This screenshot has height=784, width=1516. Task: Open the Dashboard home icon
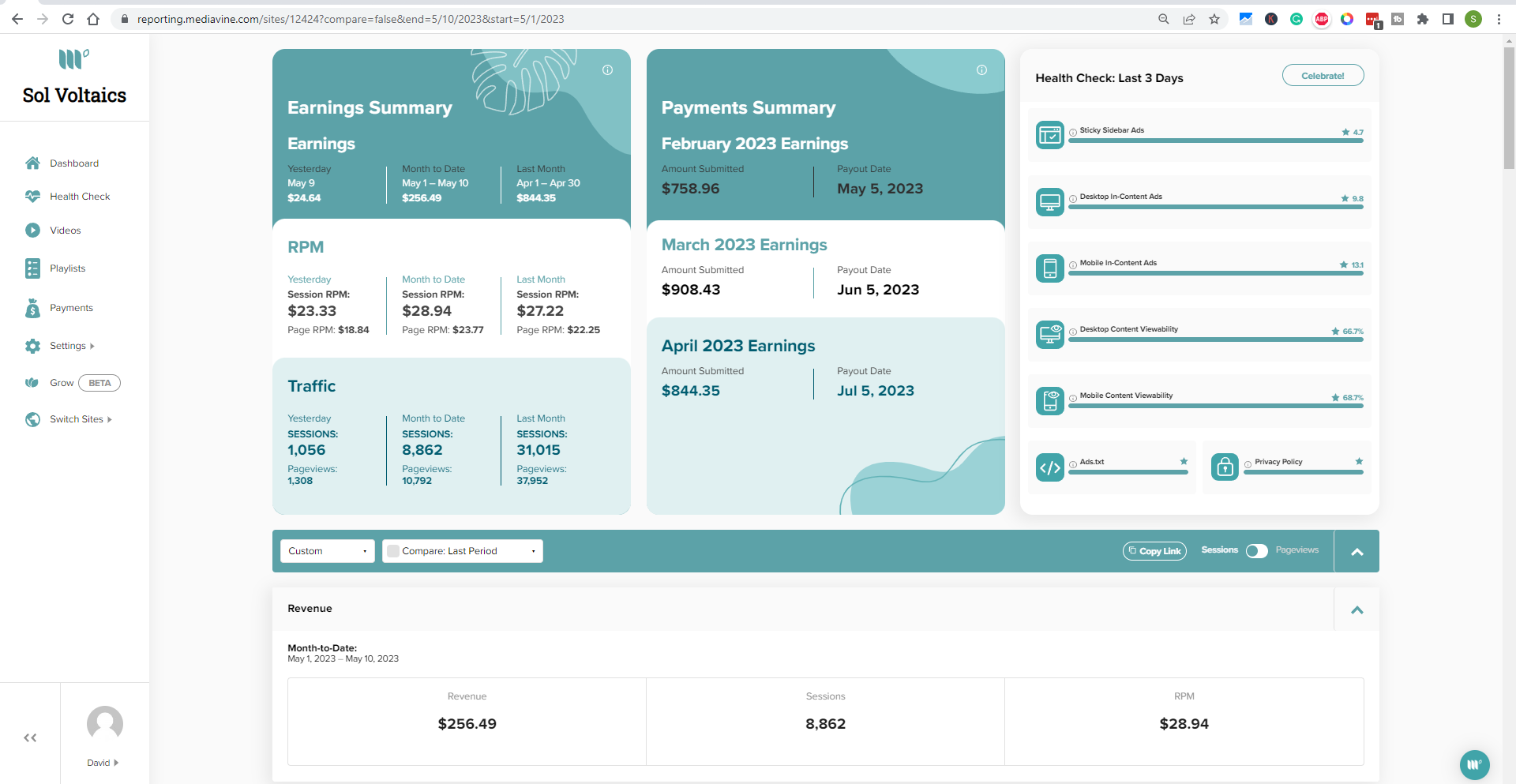coord(32,163)
